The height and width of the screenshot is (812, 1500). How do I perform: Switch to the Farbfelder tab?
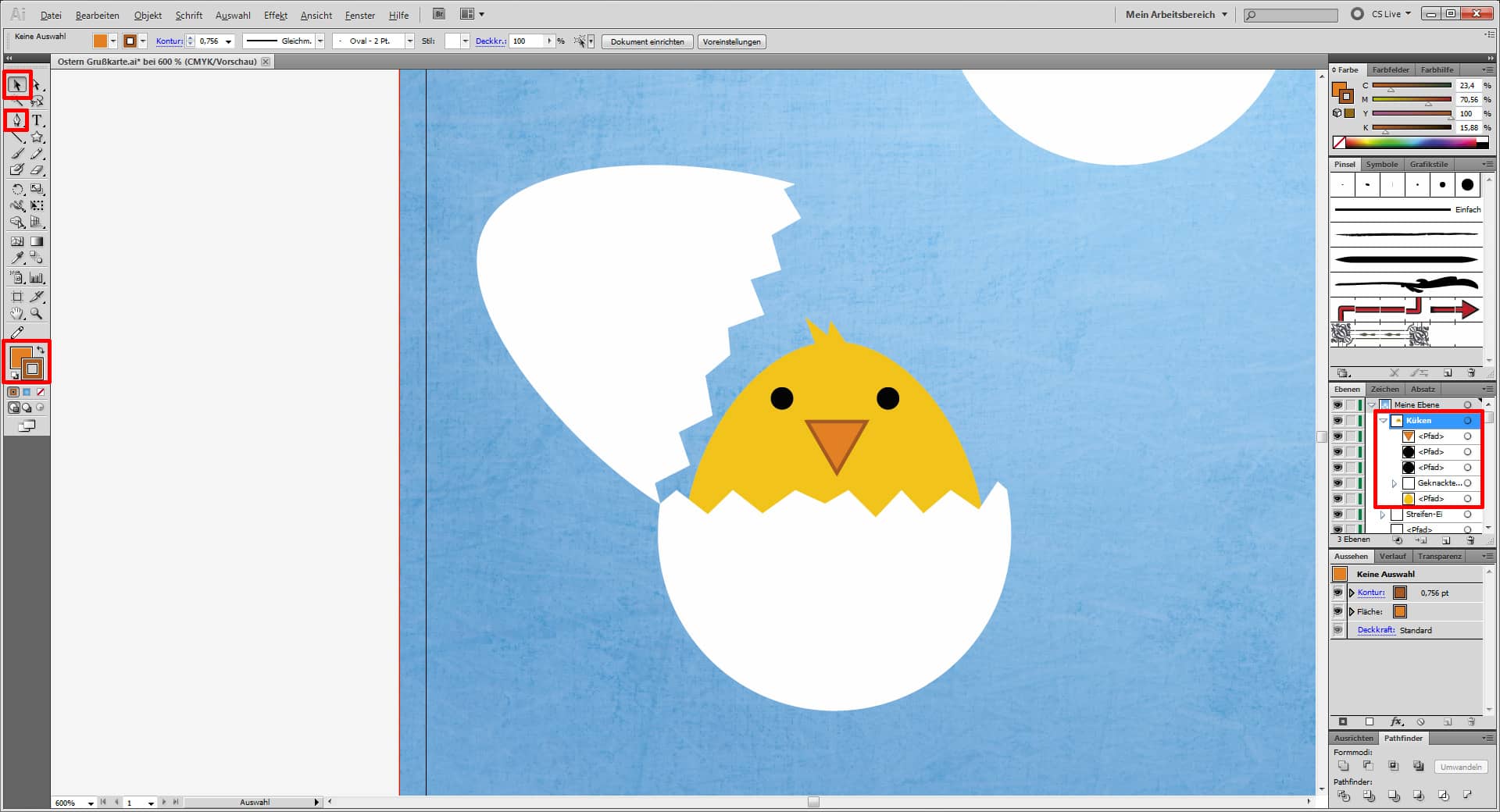tap(1391, 70)
